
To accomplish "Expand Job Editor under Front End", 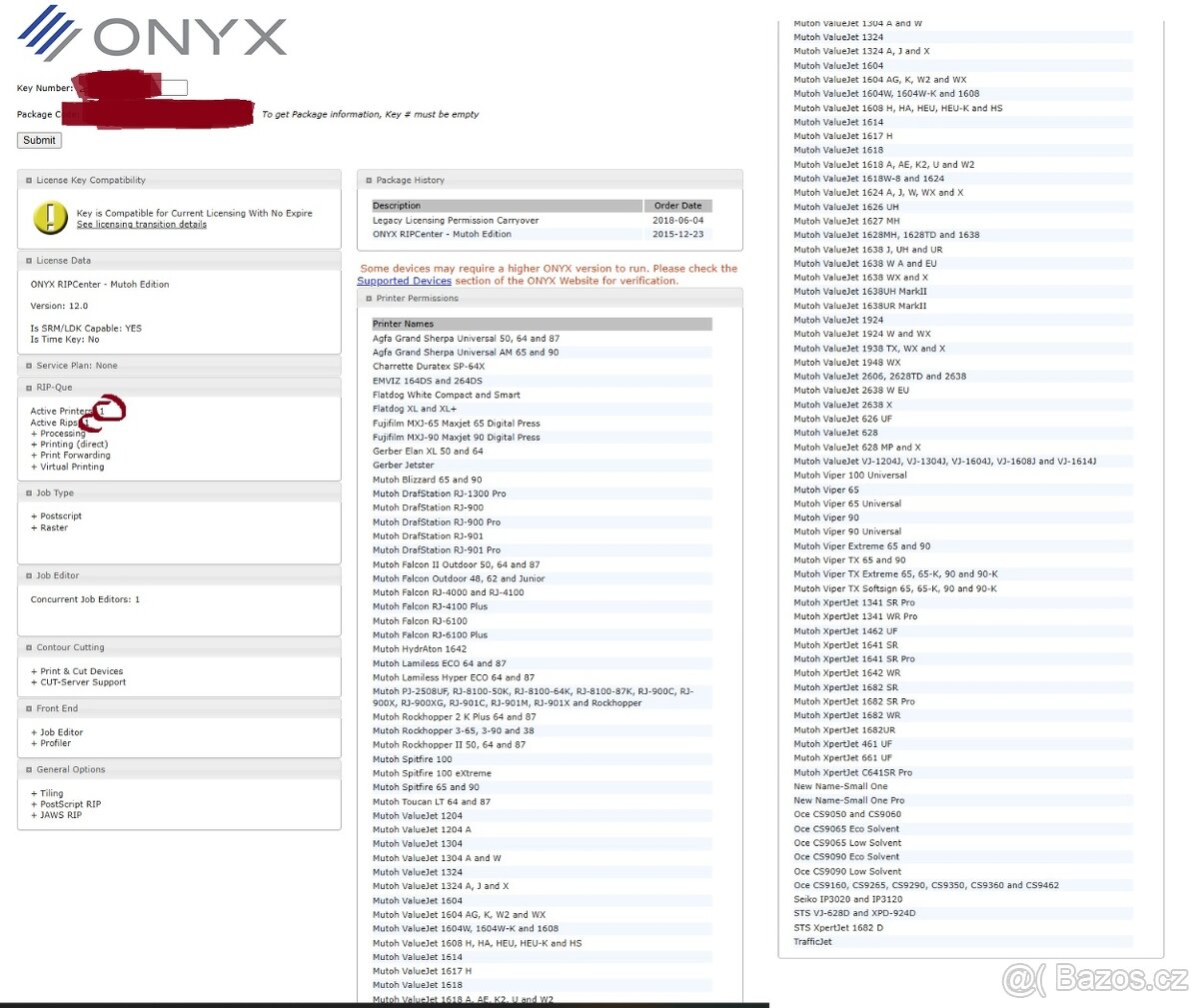I will tap(57, 732).
